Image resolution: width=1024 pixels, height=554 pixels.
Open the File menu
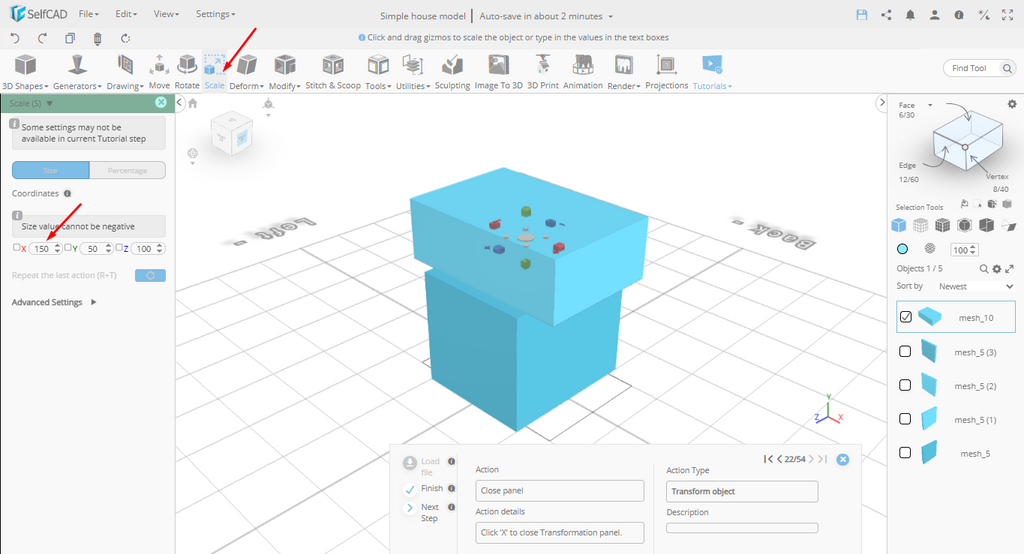tap(88, 14)
